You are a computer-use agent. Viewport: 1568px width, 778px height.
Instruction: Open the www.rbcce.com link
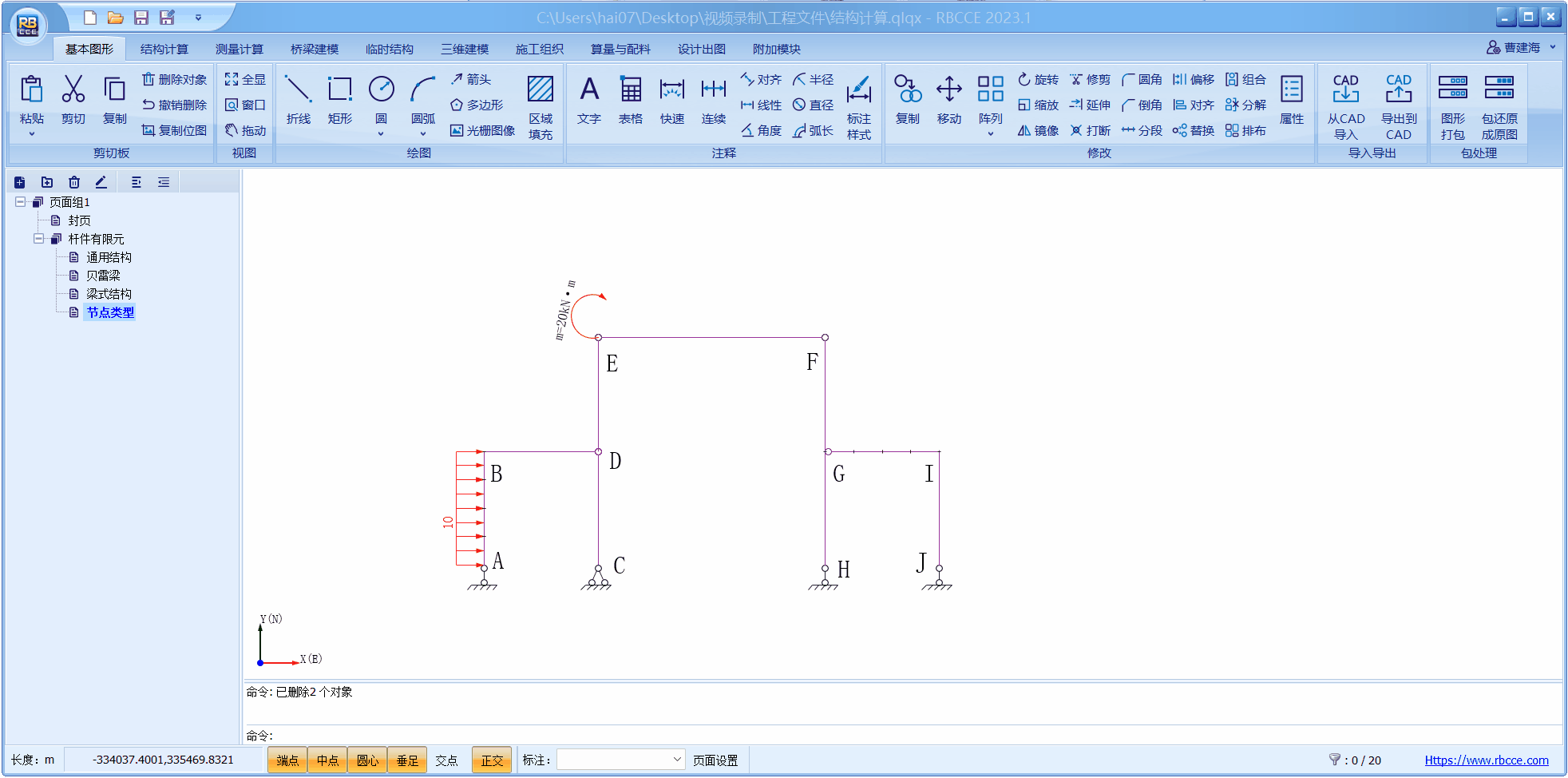(x=1486, y=760)
